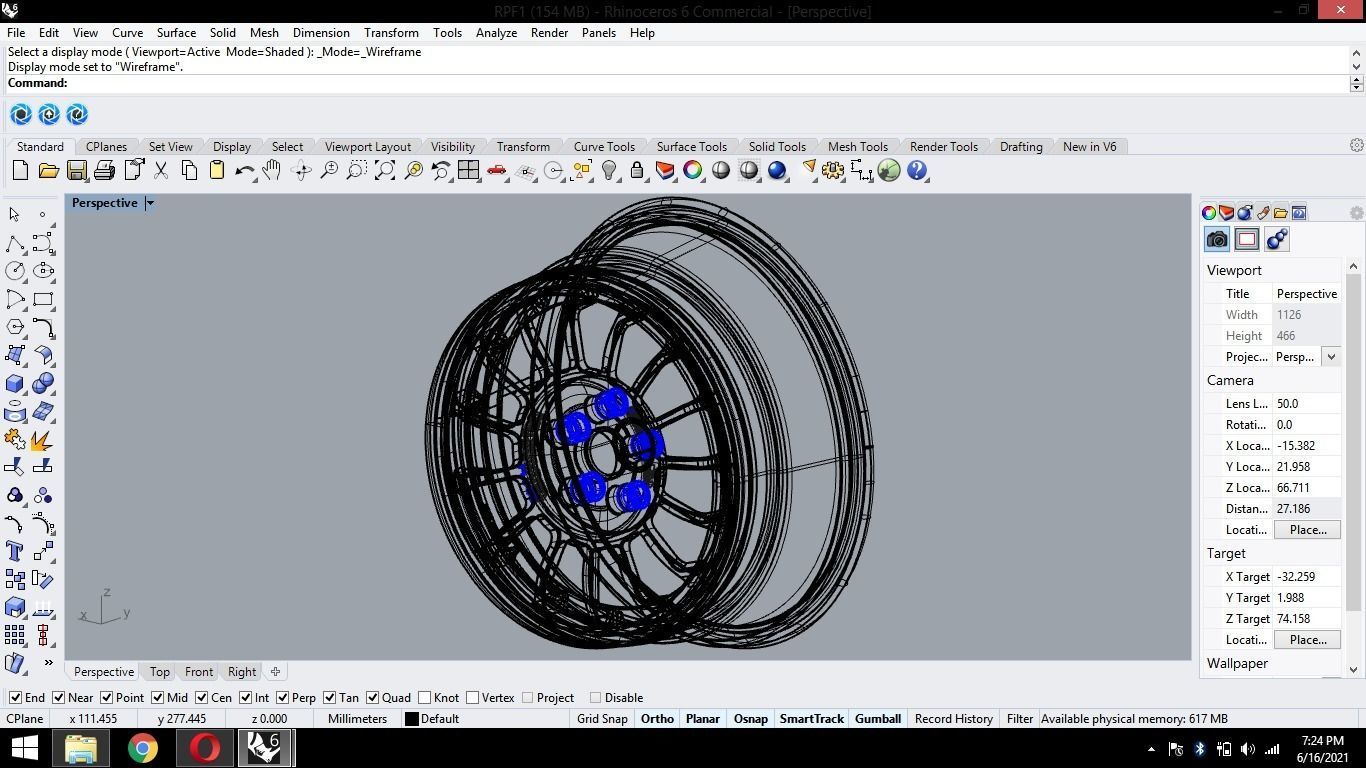Open the Projection dropdown in Viewport panel
The width and height of the screenshot is (1366, 768).
[x=1331, y=357]
